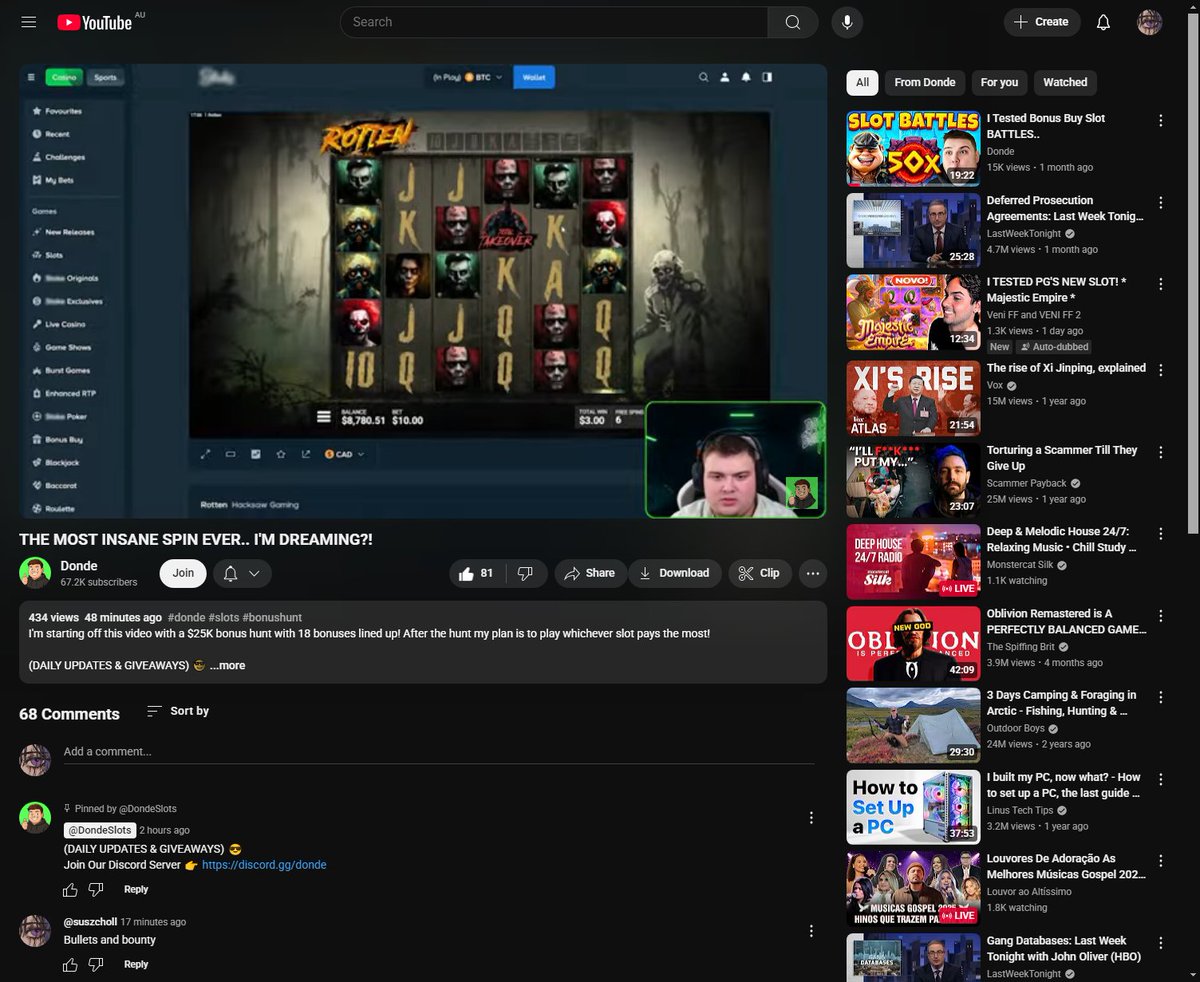Viewport: 1200px width, 982px height.
Task: Open options for Oblivion Remastered video
Action: coord(1160,616)
